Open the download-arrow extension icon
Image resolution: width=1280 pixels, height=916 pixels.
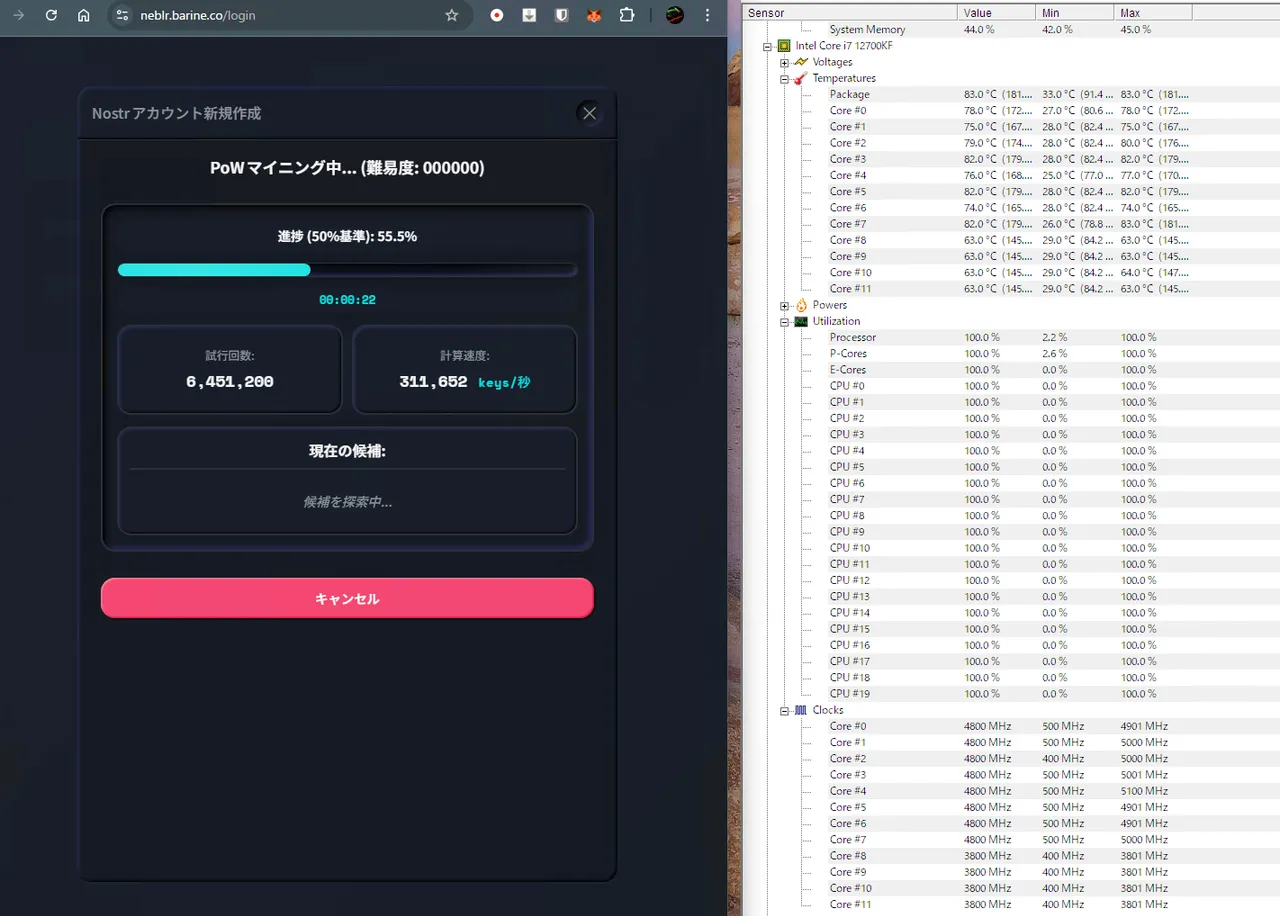tap(529, 15)
